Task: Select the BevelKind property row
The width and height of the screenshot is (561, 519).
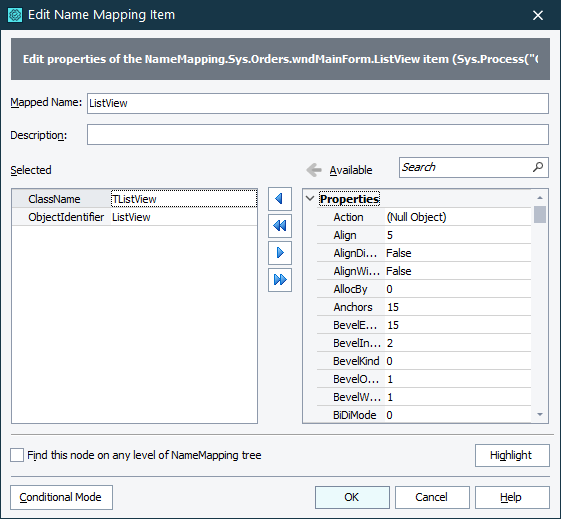Action: [x=424, y=361]
